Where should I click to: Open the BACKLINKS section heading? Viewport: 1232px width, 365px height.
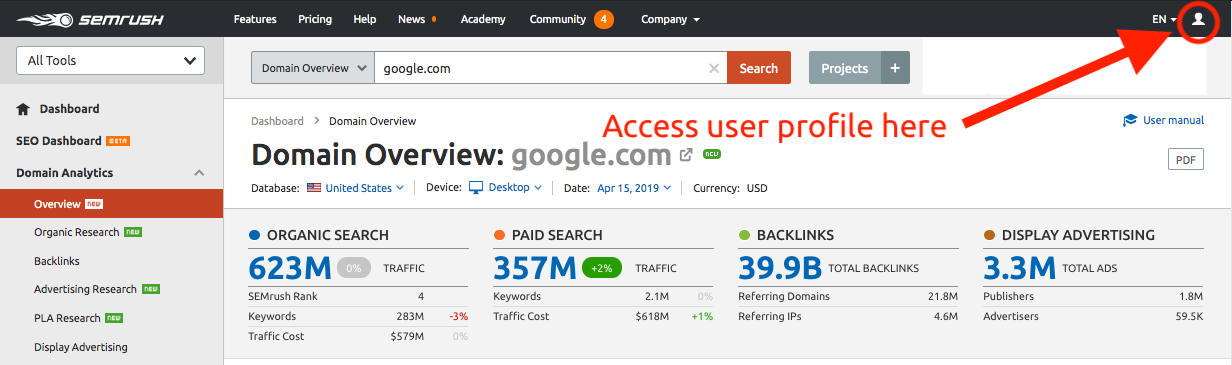coord(795,235)
